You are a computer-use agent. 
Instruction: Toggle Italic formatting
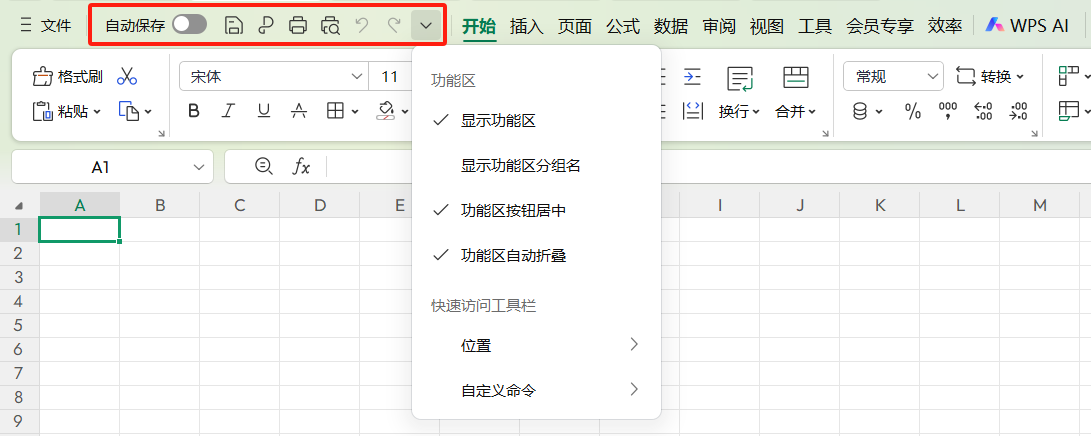(228, 111)
